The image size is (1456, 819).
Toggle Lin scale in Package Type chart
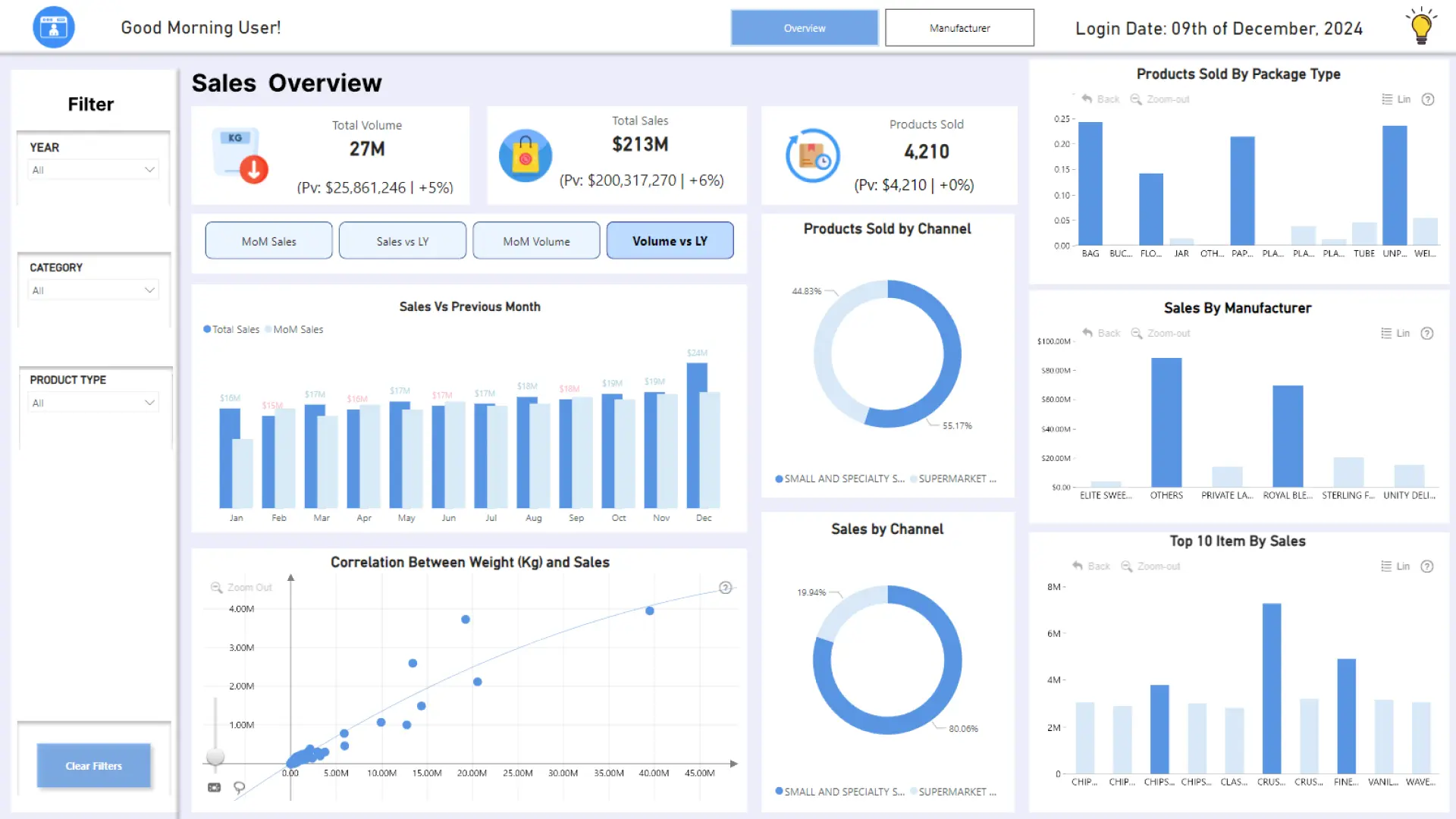[x=1396, y=99]
